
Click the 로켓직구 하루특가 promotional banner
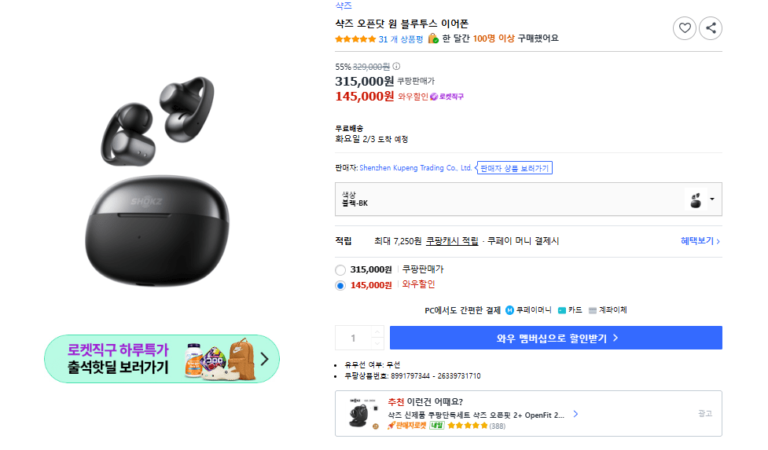point(161,358)
